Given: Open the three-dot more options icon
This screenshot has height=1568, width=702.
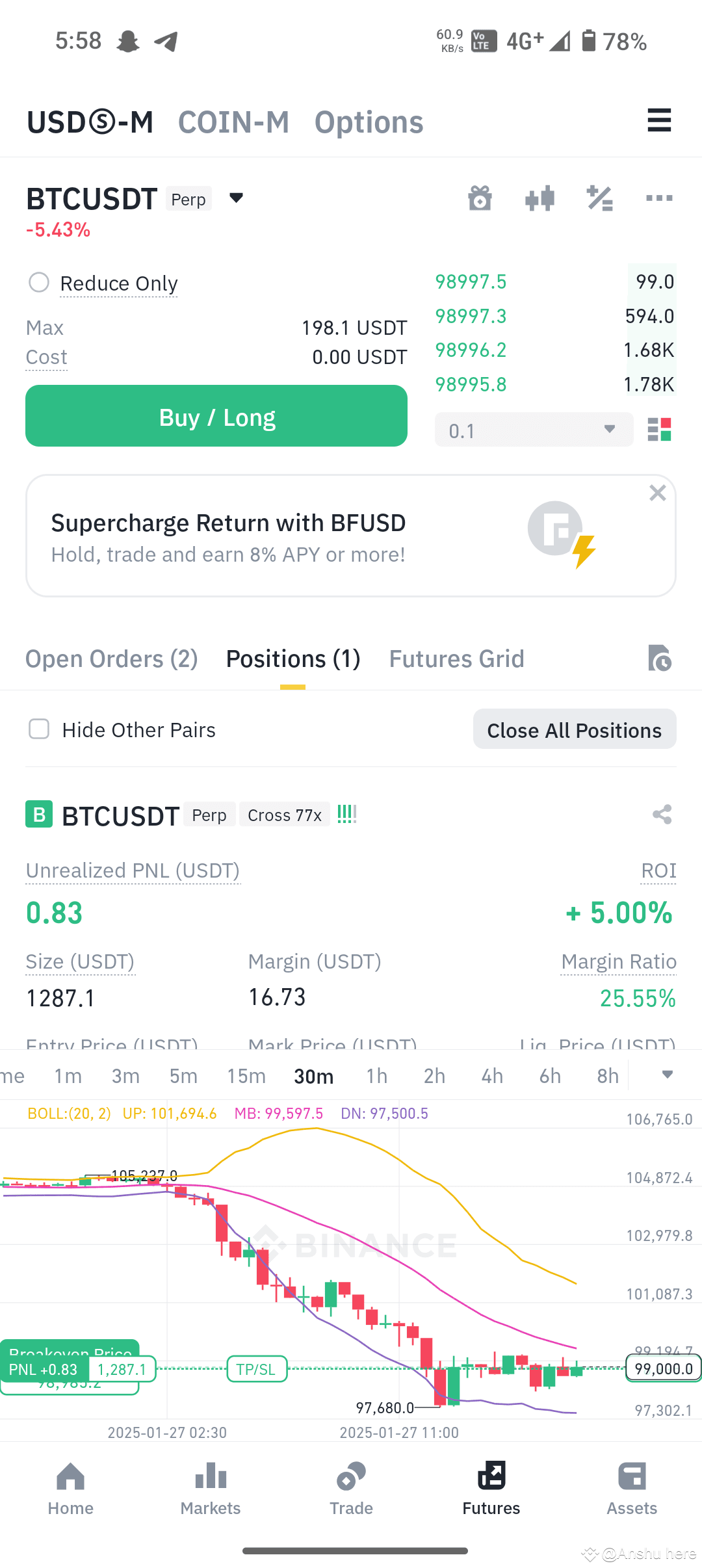Looking at the screenshot, I should 659,198.
